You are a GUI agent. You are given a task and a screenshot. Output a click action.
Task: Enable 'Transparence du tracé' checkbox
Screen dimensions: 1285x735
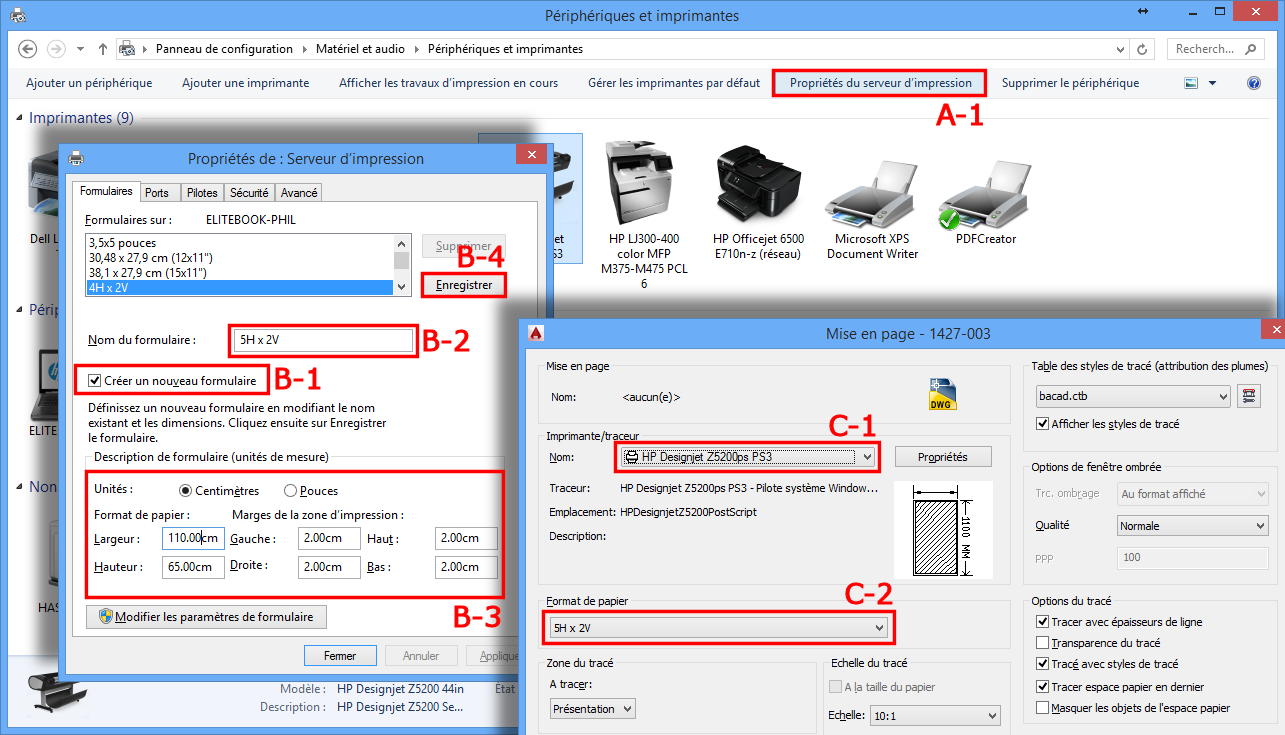pyautogui.click(x=1044, y=643)
